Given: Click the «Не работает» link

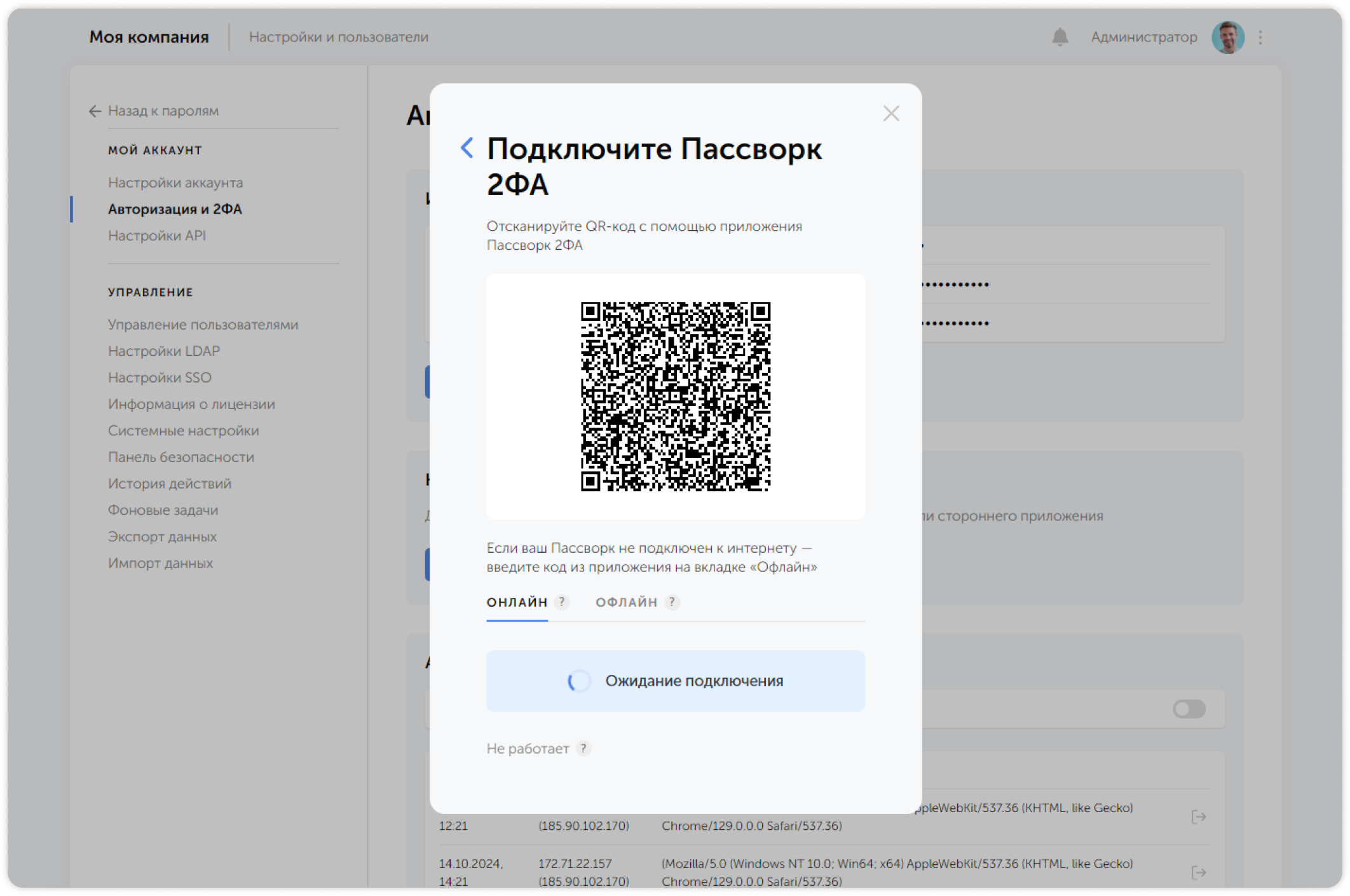Looking at the screenshot, I should point(528,748).
